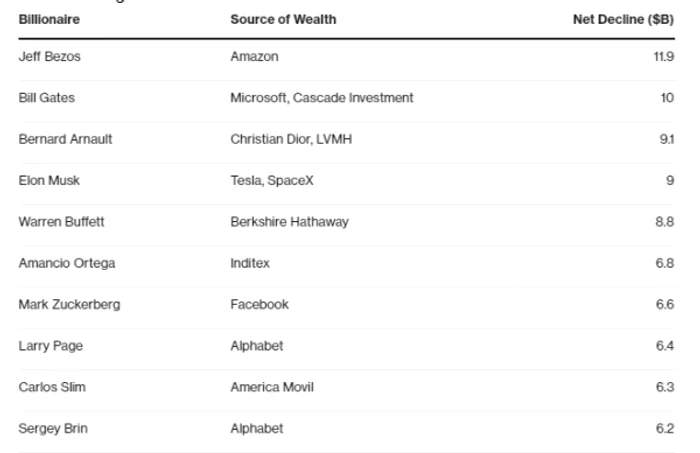
Task: Click the 11.9 net decline value
Action: coord(663,57)
